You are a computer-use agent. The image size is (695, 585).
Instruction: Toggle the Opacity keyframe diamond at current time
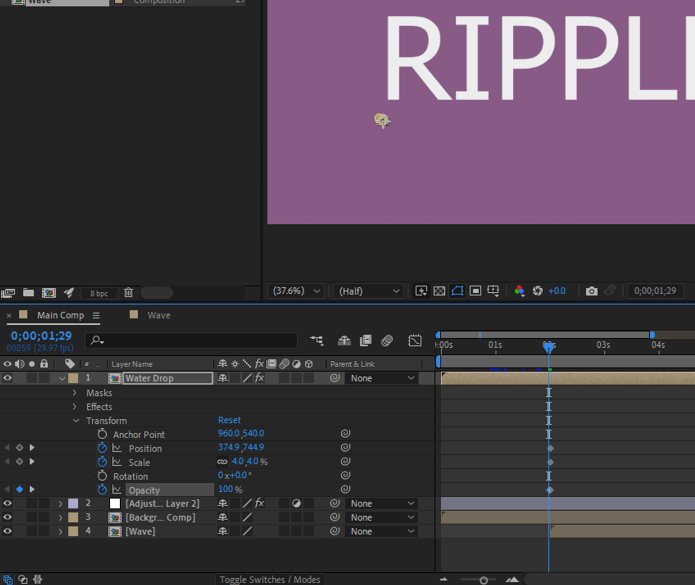click(19, 490)
